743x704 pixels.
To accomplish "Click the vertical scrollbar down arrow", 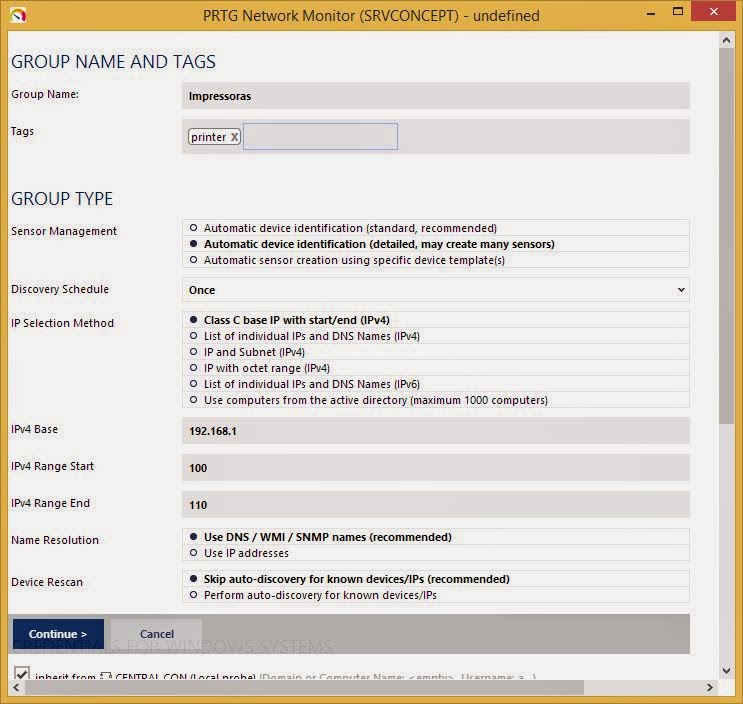I will (726, 670).
